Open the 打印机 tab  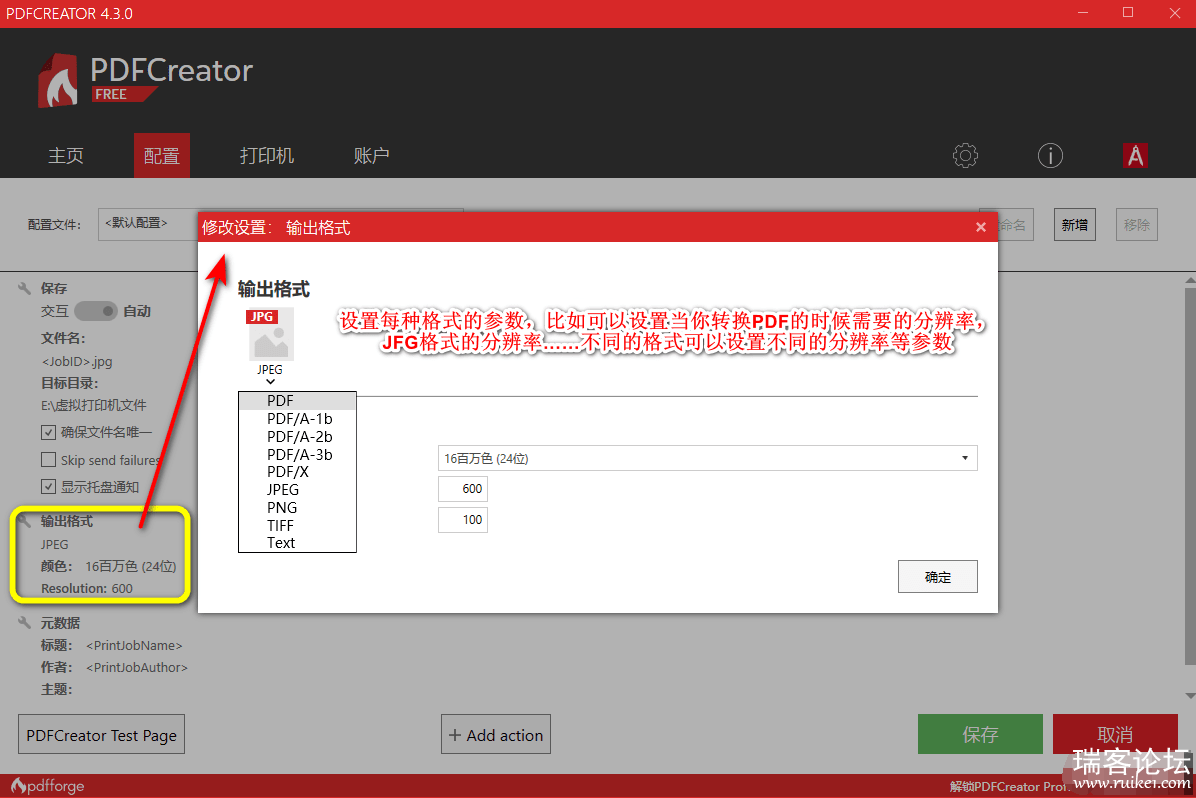coord(267,156)
